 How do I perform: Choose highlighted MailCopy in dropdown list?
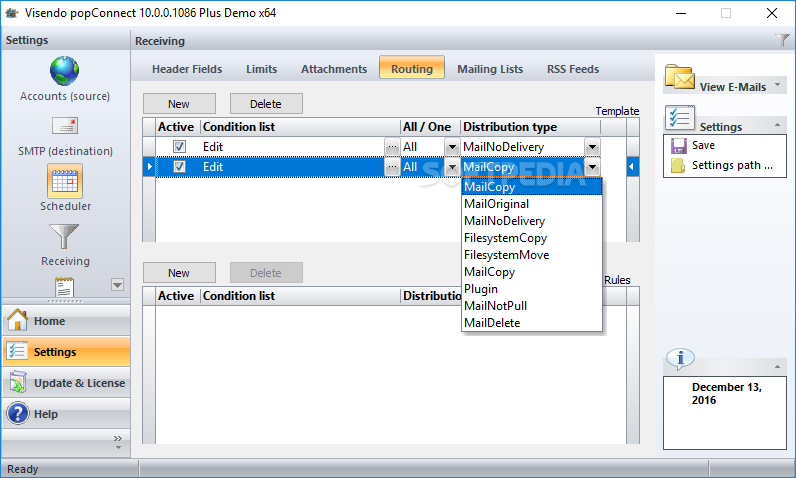tap(532, 187)
